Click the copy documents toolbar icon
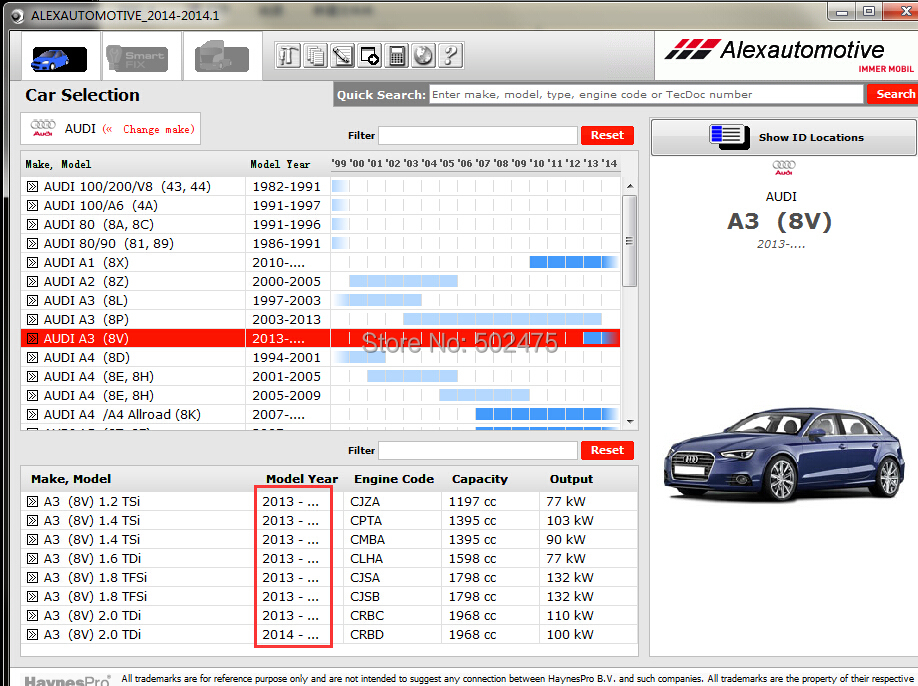The image size is (918, 686). 315,56
